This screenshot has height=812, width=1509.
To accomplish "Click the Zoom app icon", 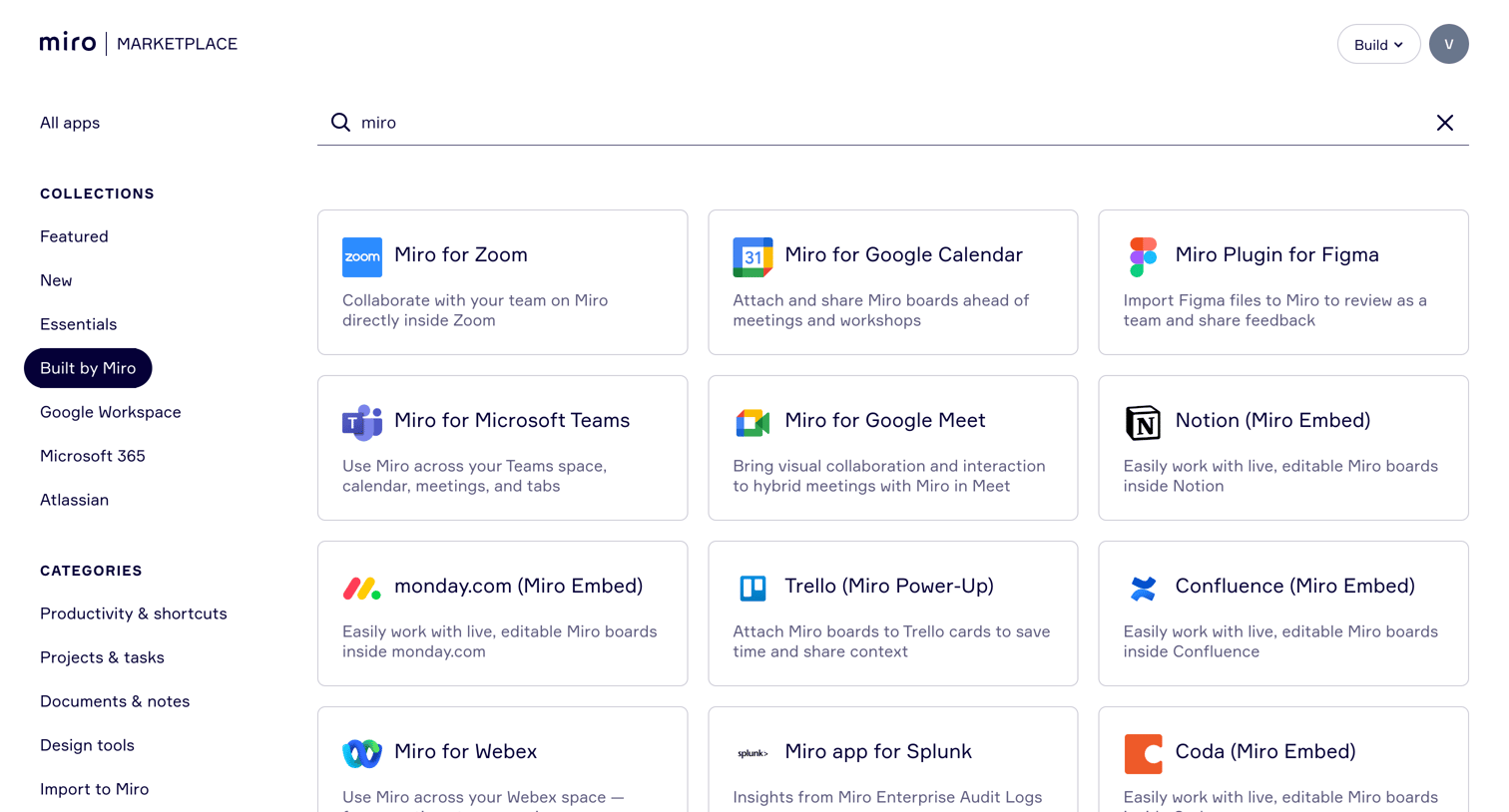I will [362, 257].
